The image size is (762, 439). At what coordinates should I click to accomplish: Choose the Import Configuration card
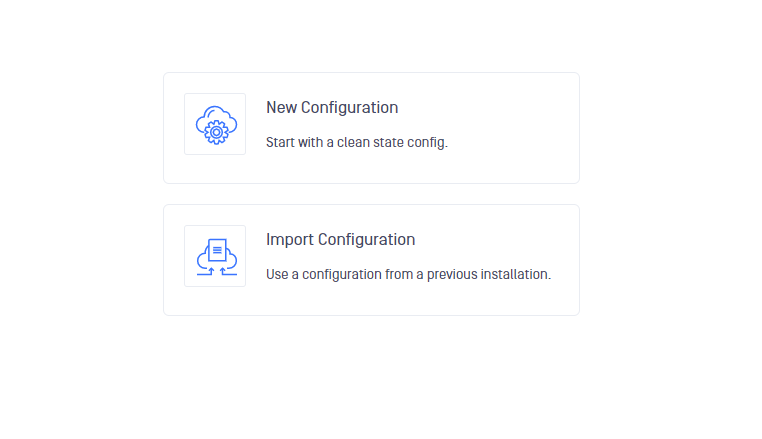[371, 260]
